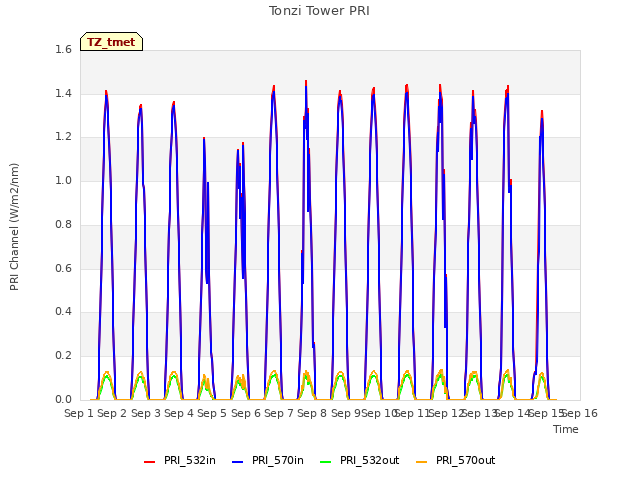
Task: Click the y-axis label PRI Channel (W/m2/nm)
Action: click(14, 227)
